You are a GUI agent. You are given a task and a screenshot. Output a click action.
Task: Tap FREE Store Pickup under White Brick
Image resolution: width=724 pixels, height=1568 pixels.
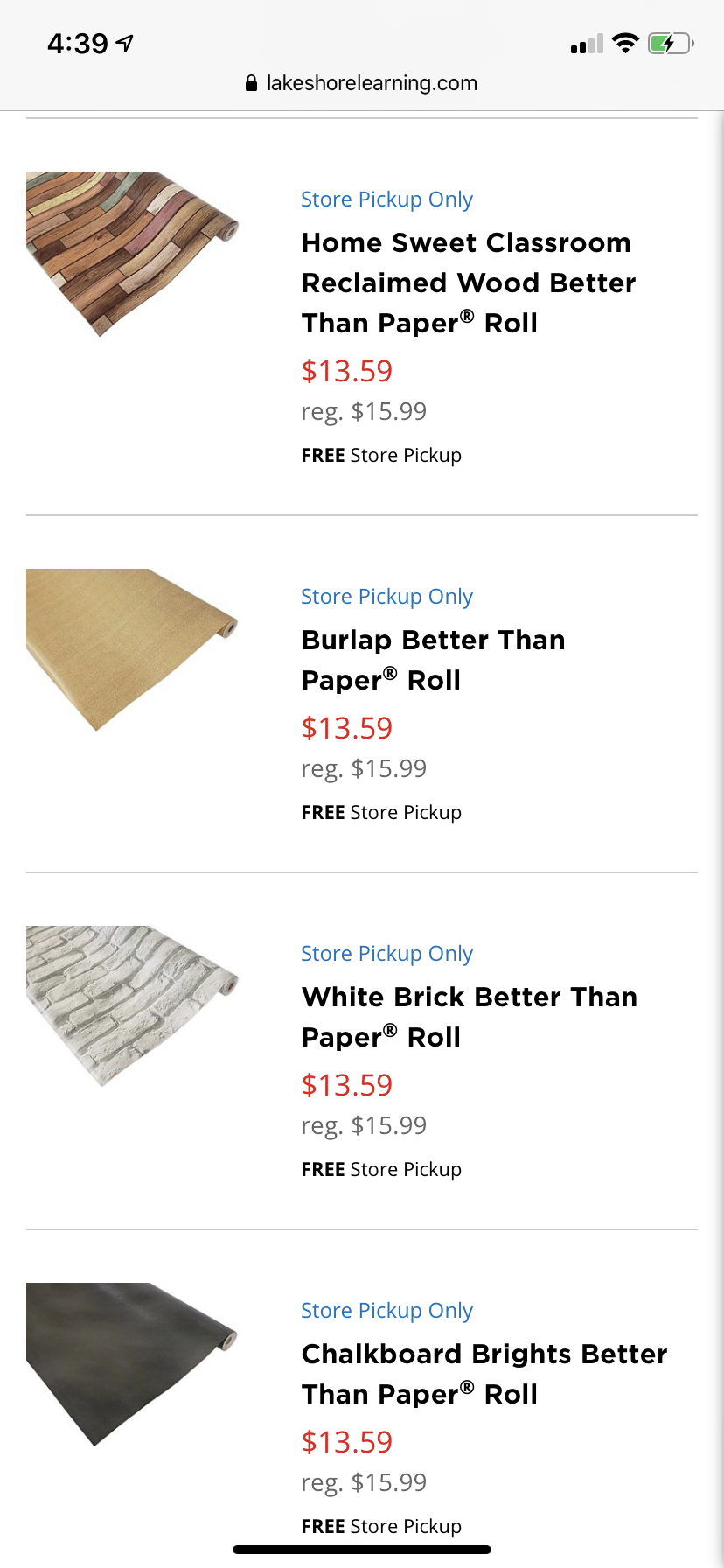[381, 1169]
